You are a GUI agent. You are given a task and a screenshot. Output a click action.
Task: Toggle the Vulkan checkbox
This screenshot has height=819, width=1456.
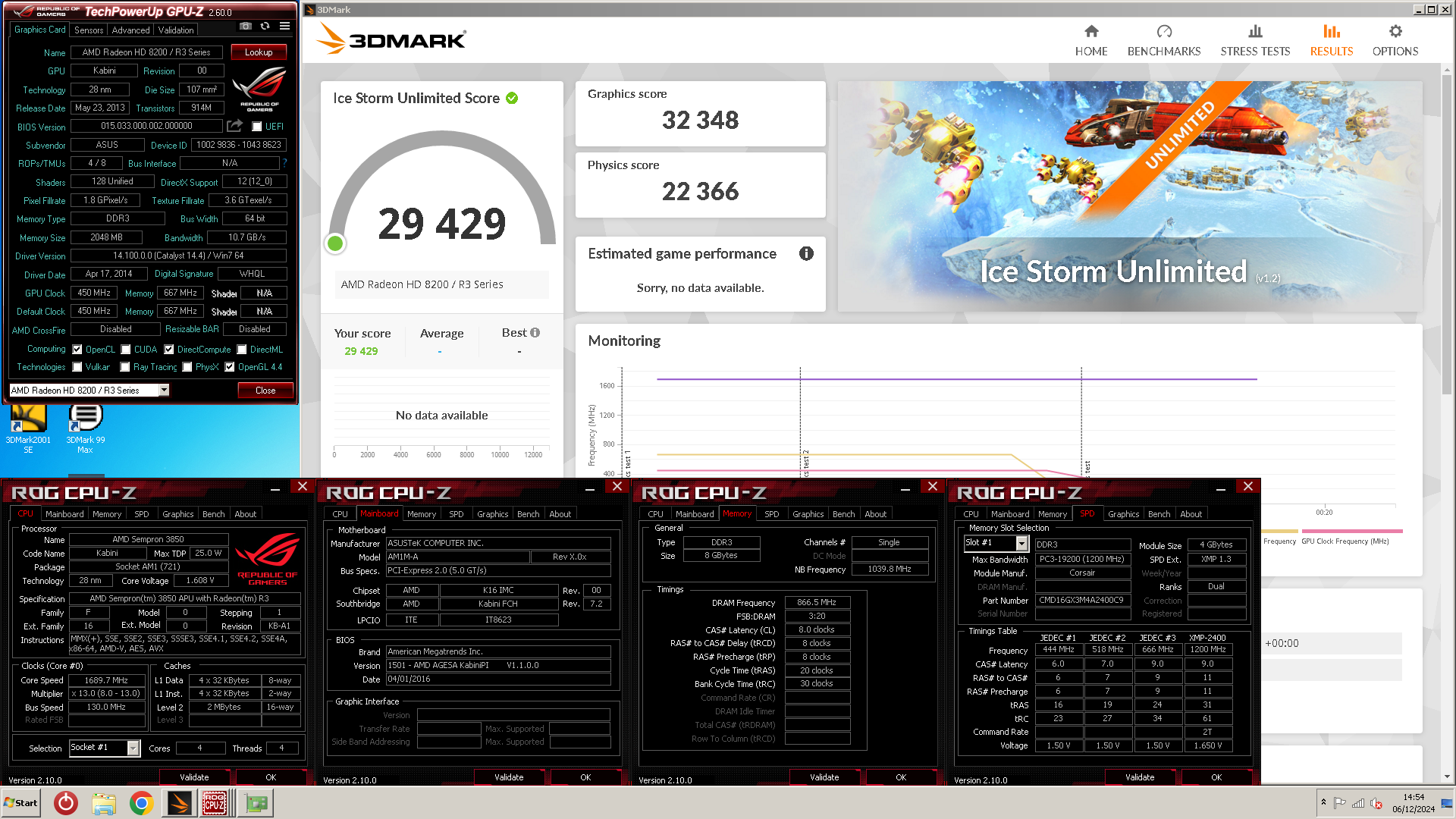tap(77, 367)
